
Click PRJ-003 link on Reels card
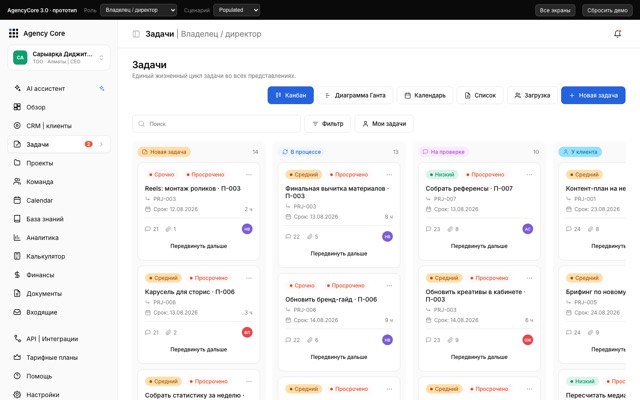pos(164,199)
